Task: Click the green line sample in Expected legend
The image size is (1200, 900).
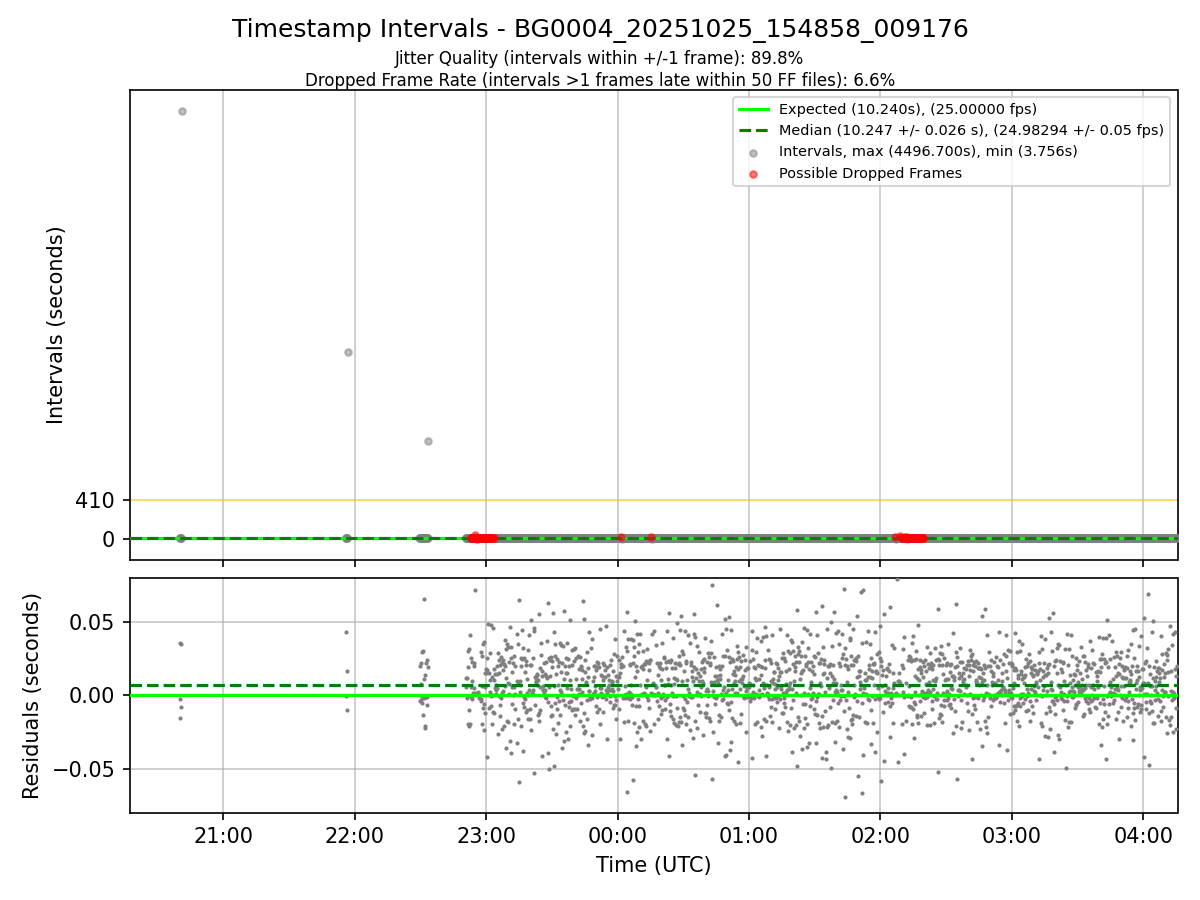Action: click(x=754, y=109)
